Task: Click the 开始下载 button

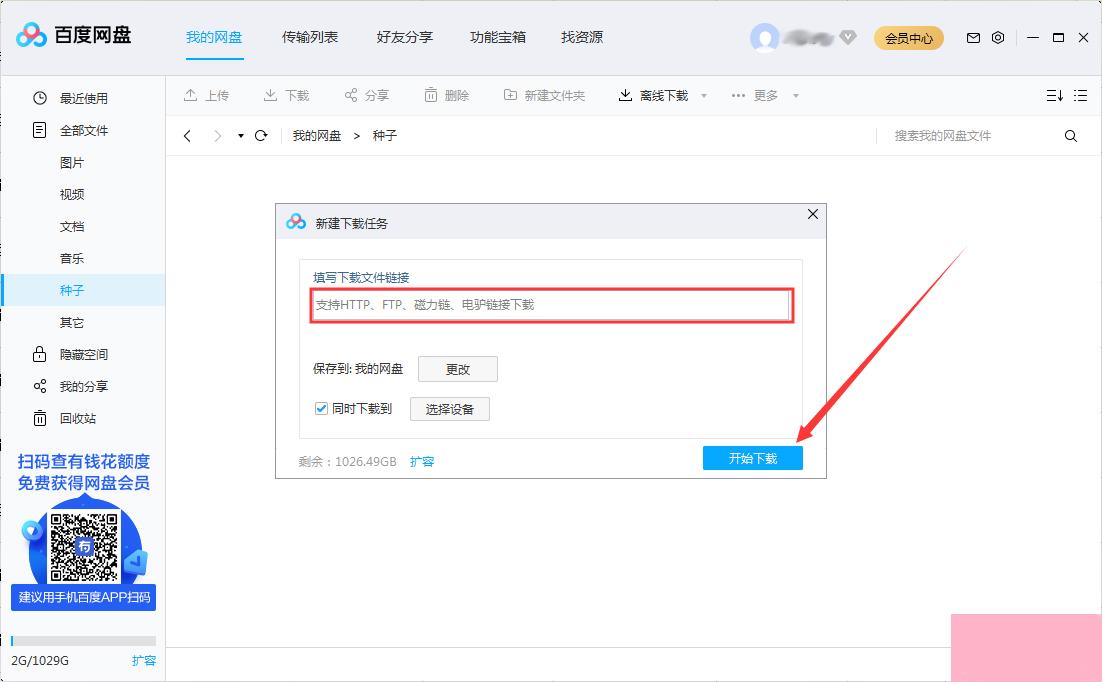Action: [x=753, y=458]
